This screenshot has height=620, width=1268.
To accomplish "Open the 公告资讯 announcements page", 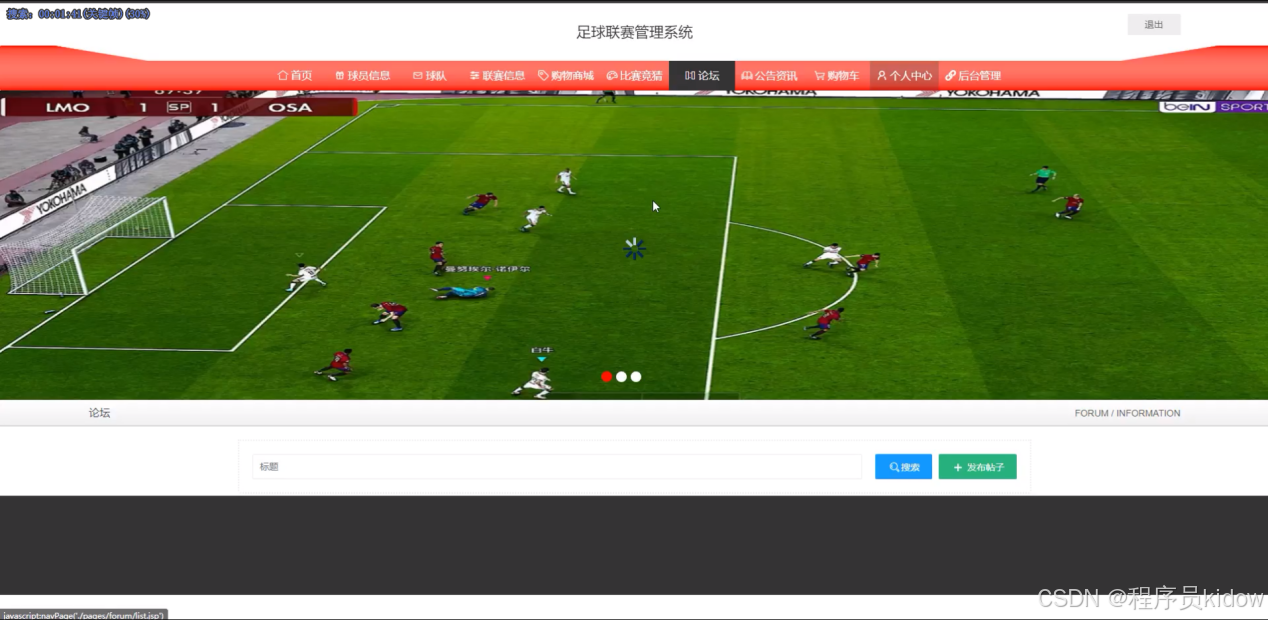I will click(x=769, y=75).
